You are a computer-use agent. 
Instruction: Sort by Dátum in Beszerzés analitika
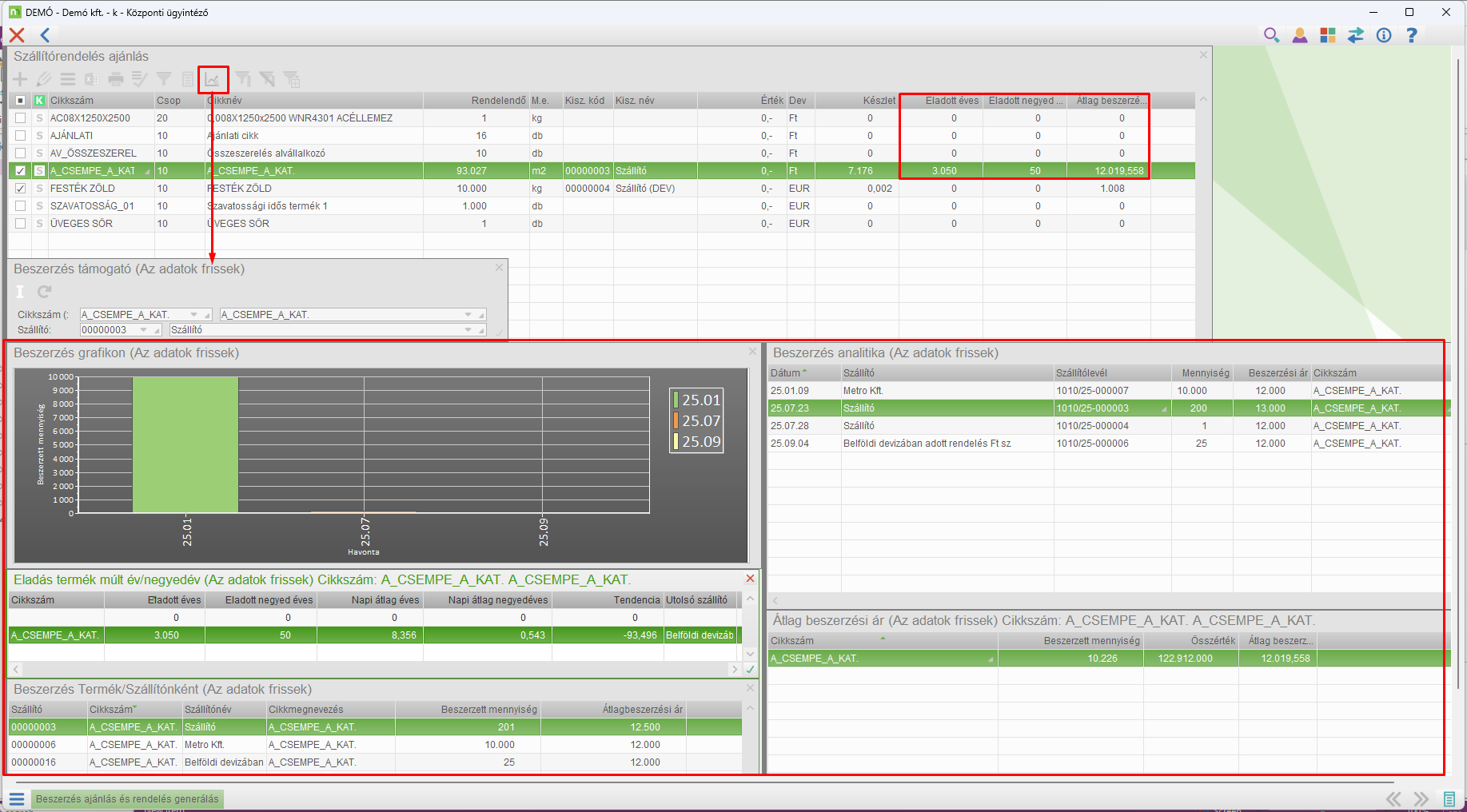point(804,373)
